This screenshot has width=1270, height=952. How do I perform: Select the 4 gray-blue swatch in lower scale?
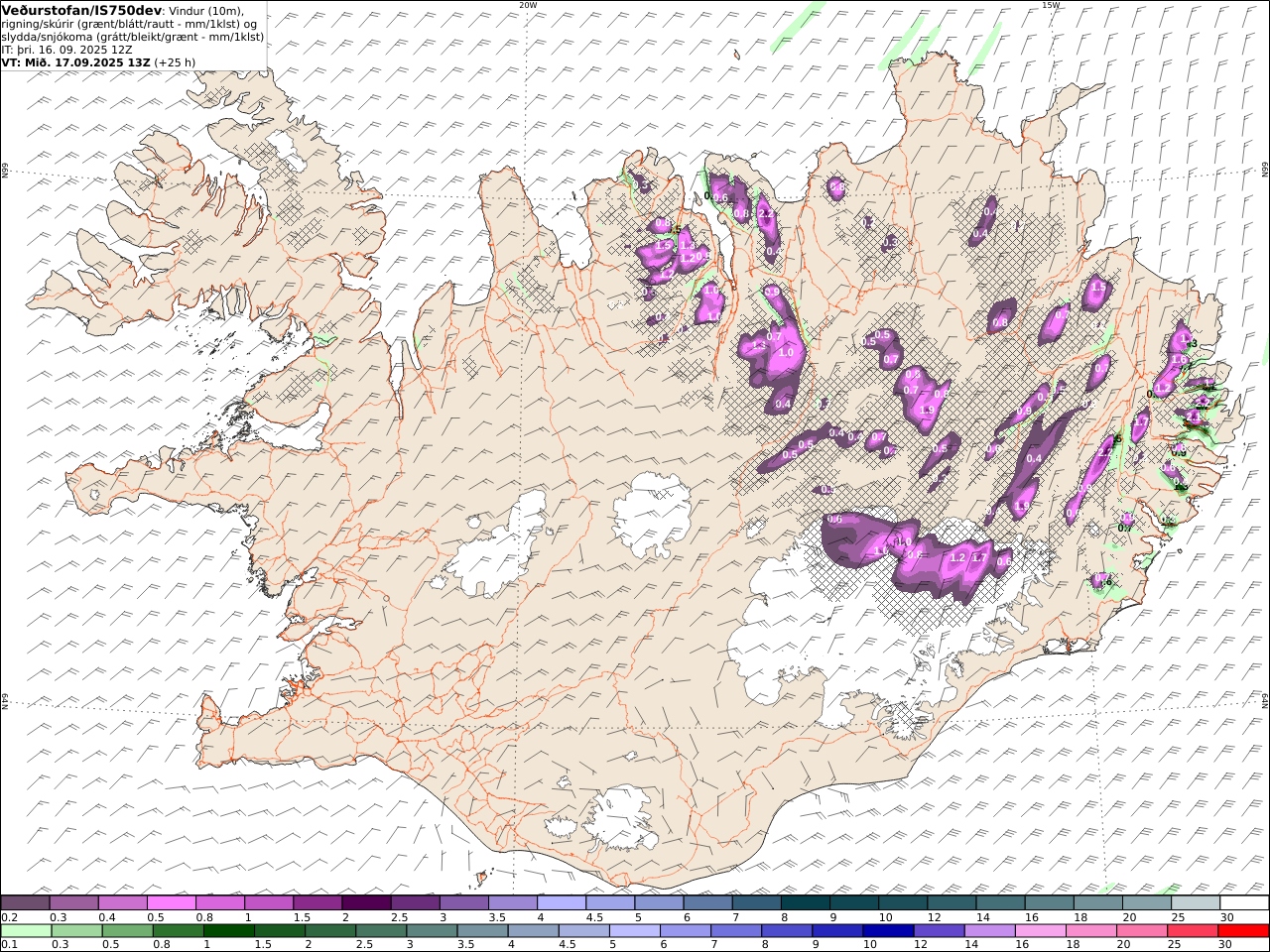tap(533, 931)
